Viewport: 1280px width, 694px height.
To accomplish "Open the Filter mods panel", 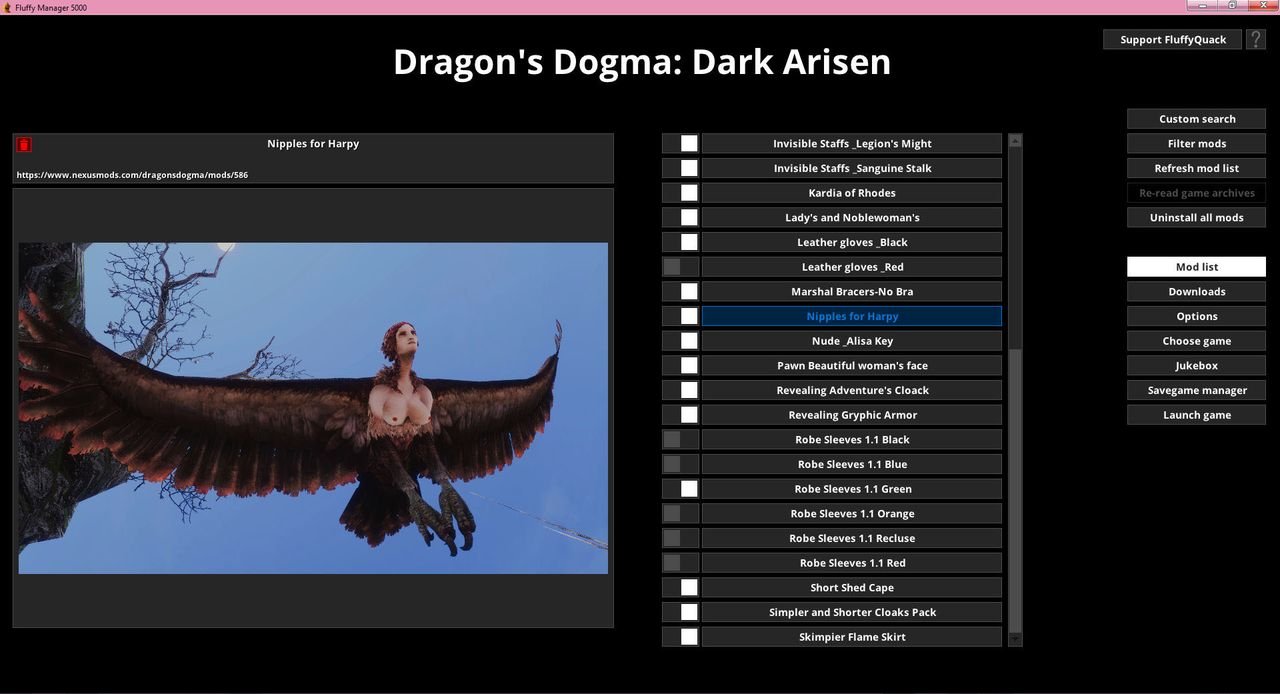I will [x=1196, y=144].
